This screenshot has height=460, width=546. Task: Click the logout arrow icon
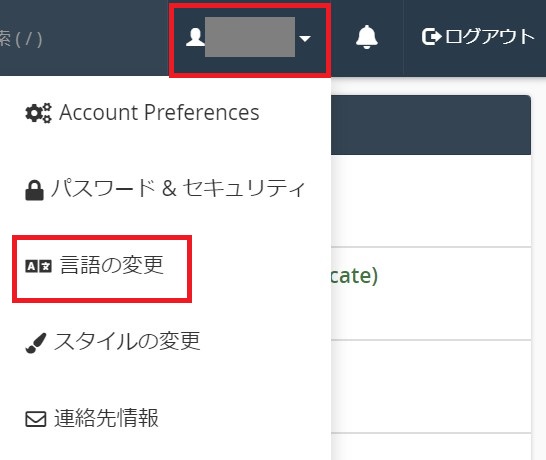(x=431, y=37)
